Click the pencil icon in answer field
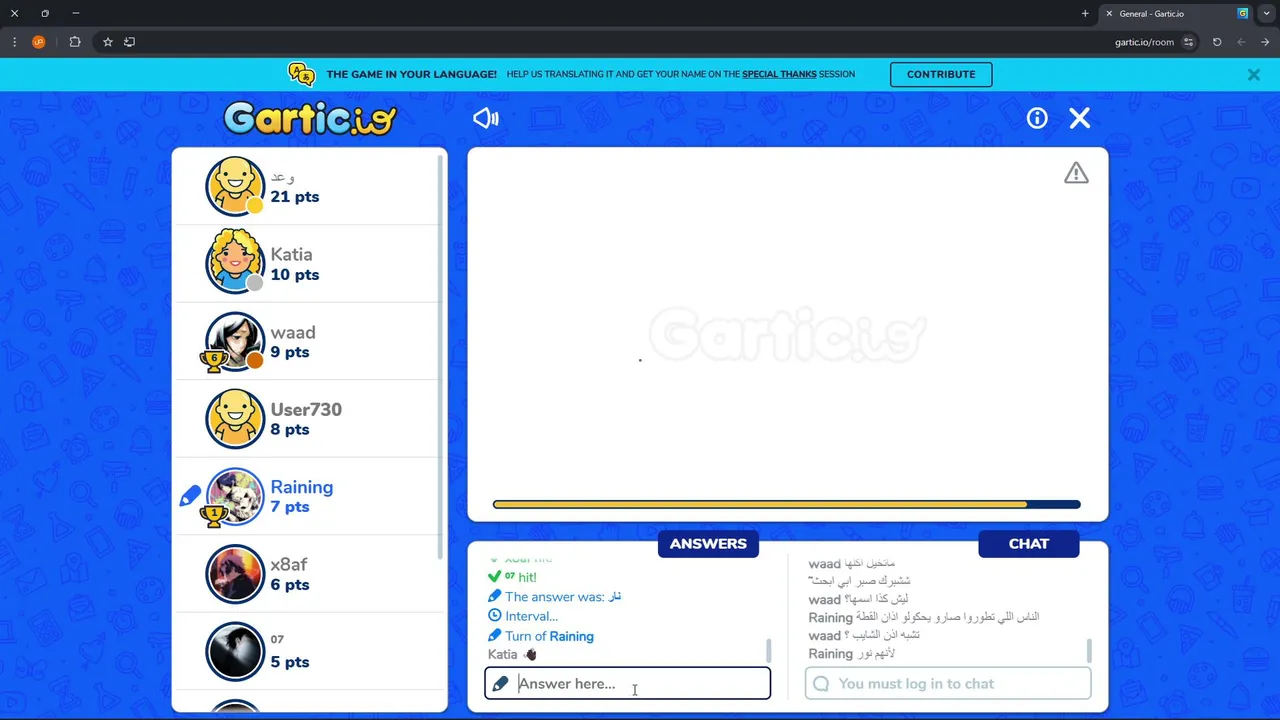Screen dimensions: 1280x720 500,684
